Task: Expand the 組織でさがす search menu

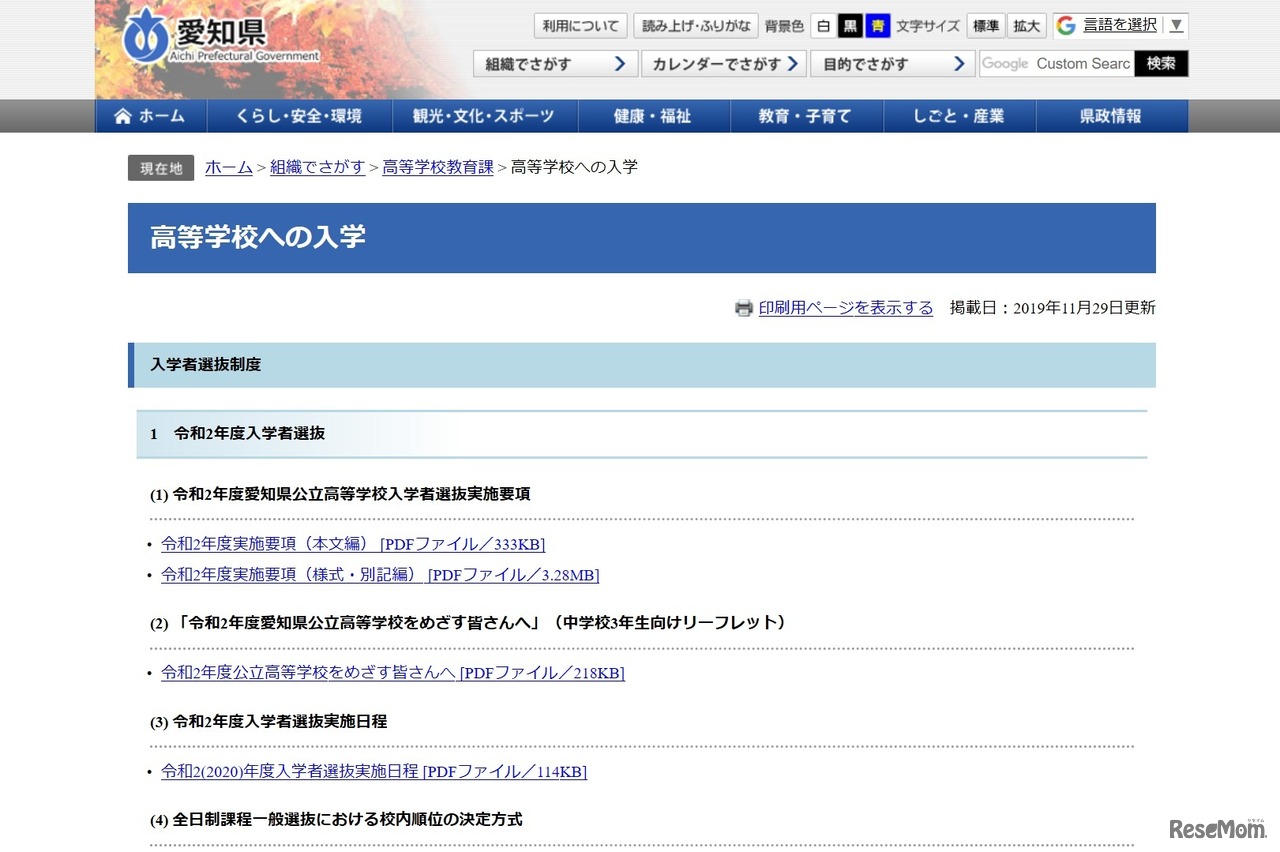Action: click(555, 62)
